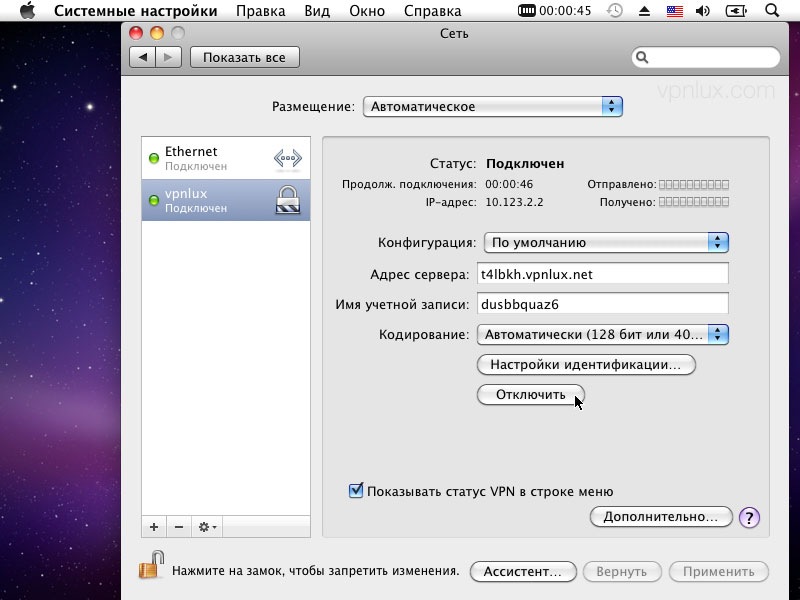Click the Применить button
The image size is (800, 600).
click(x=719, y=571)
